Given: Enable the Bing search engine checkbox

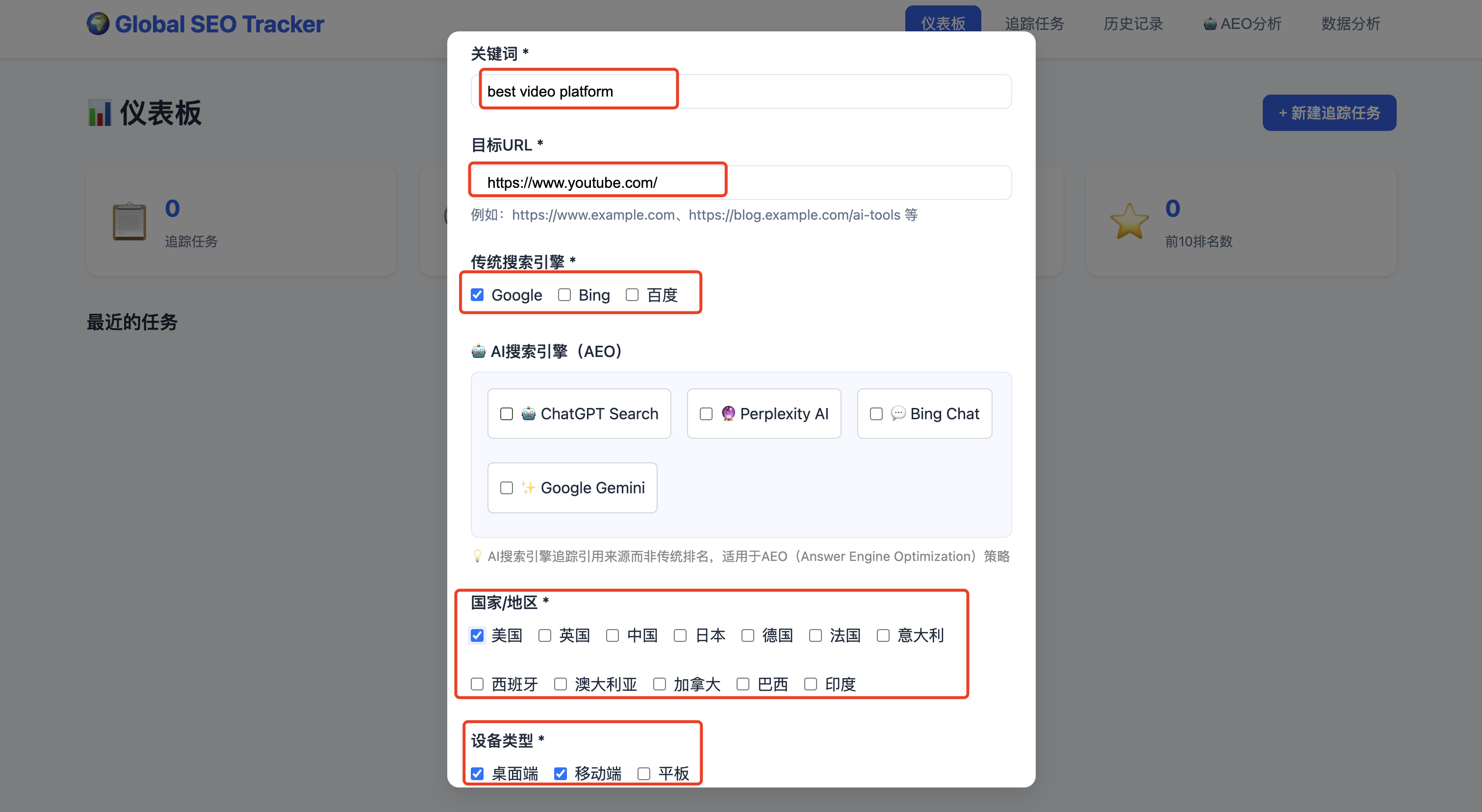Looking at the screenshot, I should click(x=564, y=295).
